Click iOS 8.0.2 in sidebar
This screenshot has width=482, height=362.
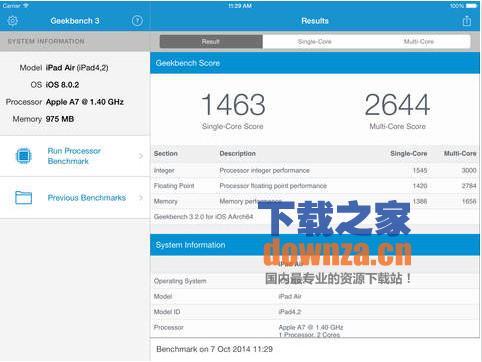pos(62,85)
